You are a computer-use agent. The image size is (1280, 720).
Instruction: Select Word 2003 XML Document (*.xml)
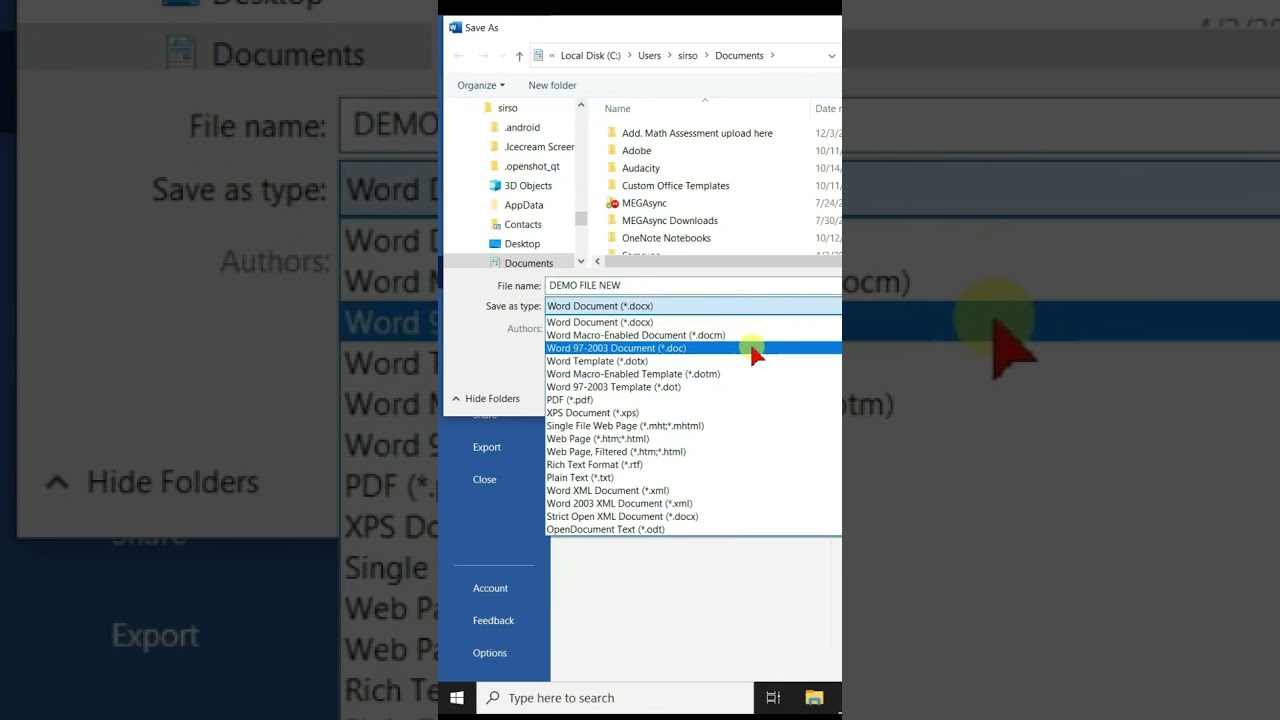coord(694,504)
